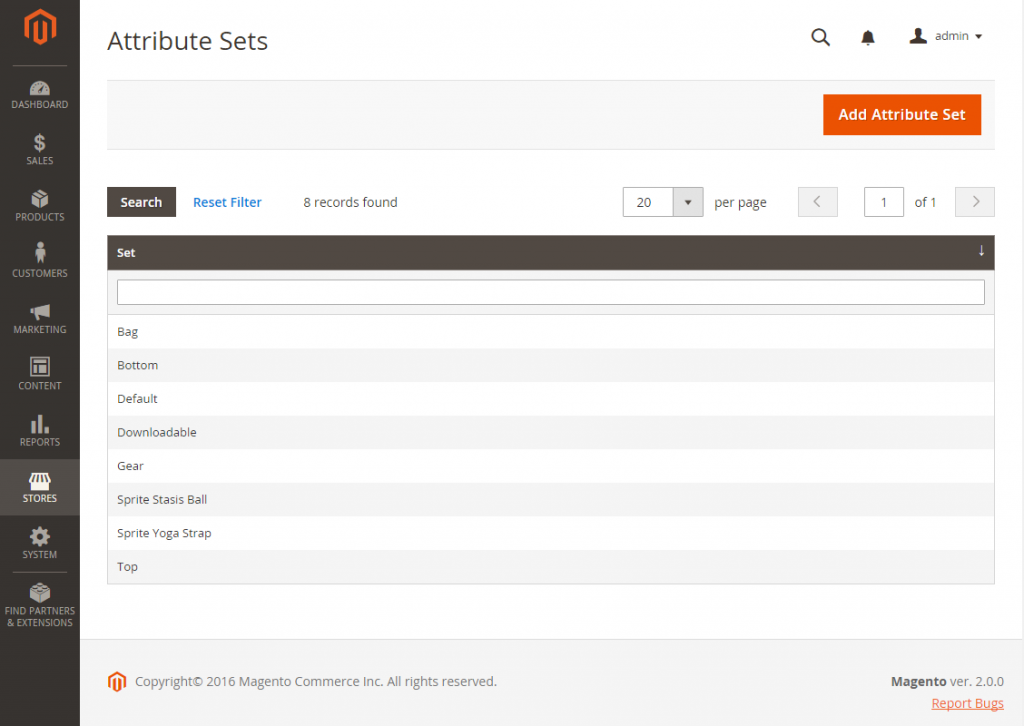Click the Set filter text field
The height and width of the screenshot is (726, 1024).
tap(551, 292)
